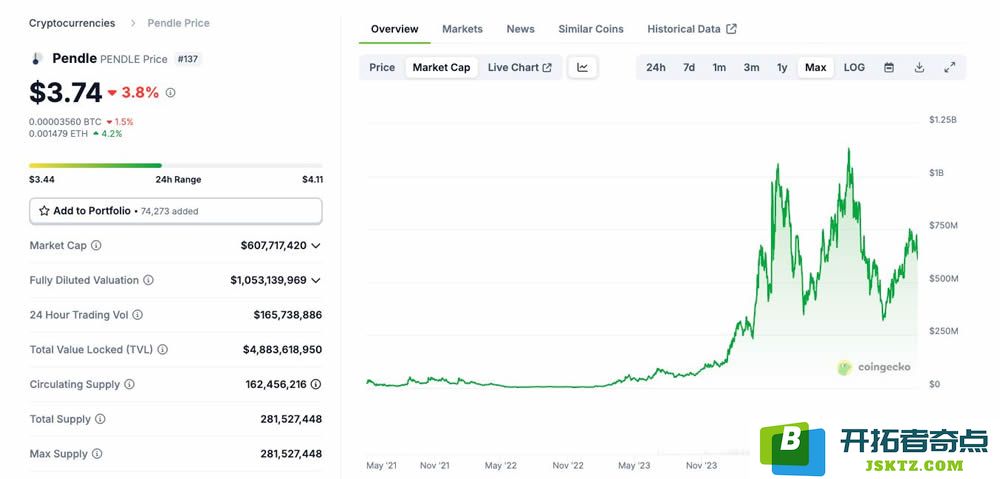The height and width of the screenshot is (479, 1000).
Task: Open the calendar date range picker
Action: pyautogui.click(x=889, y=67)
